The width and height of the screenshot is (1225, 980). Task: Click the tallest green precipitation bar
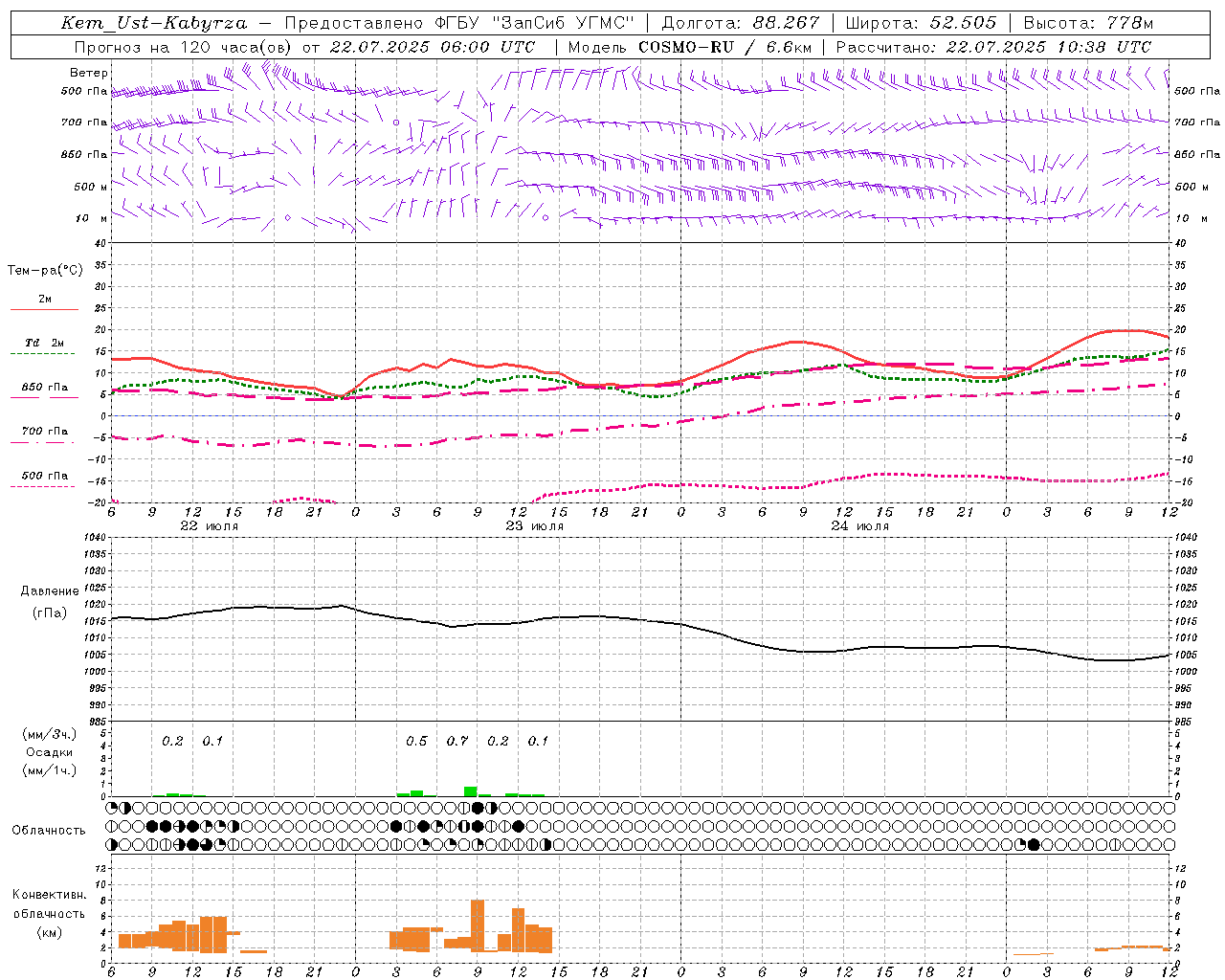coord(471,791)
